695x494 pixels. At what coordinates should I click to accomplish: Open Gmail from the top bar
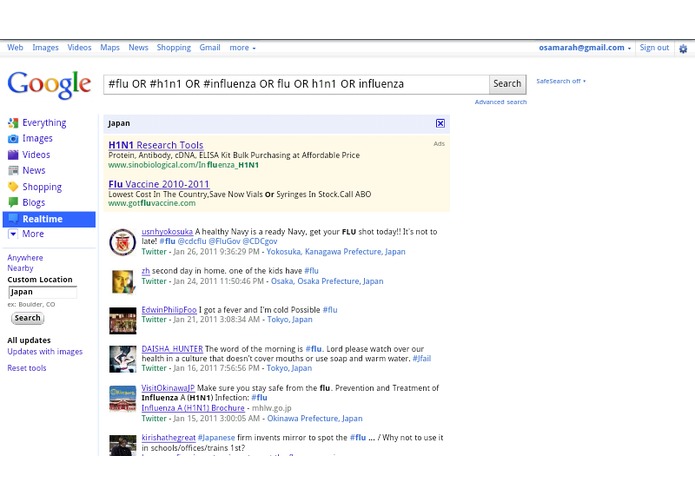pyautogui.click(x=210, y=47)
